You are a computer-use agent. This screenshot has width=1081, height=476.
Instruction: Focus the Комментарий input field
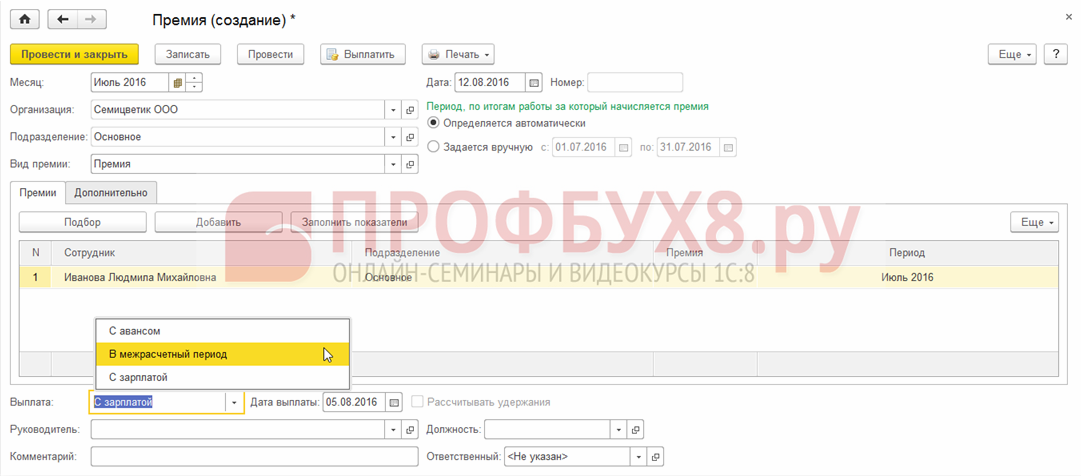pyautogui.click(x=254, y=457)
